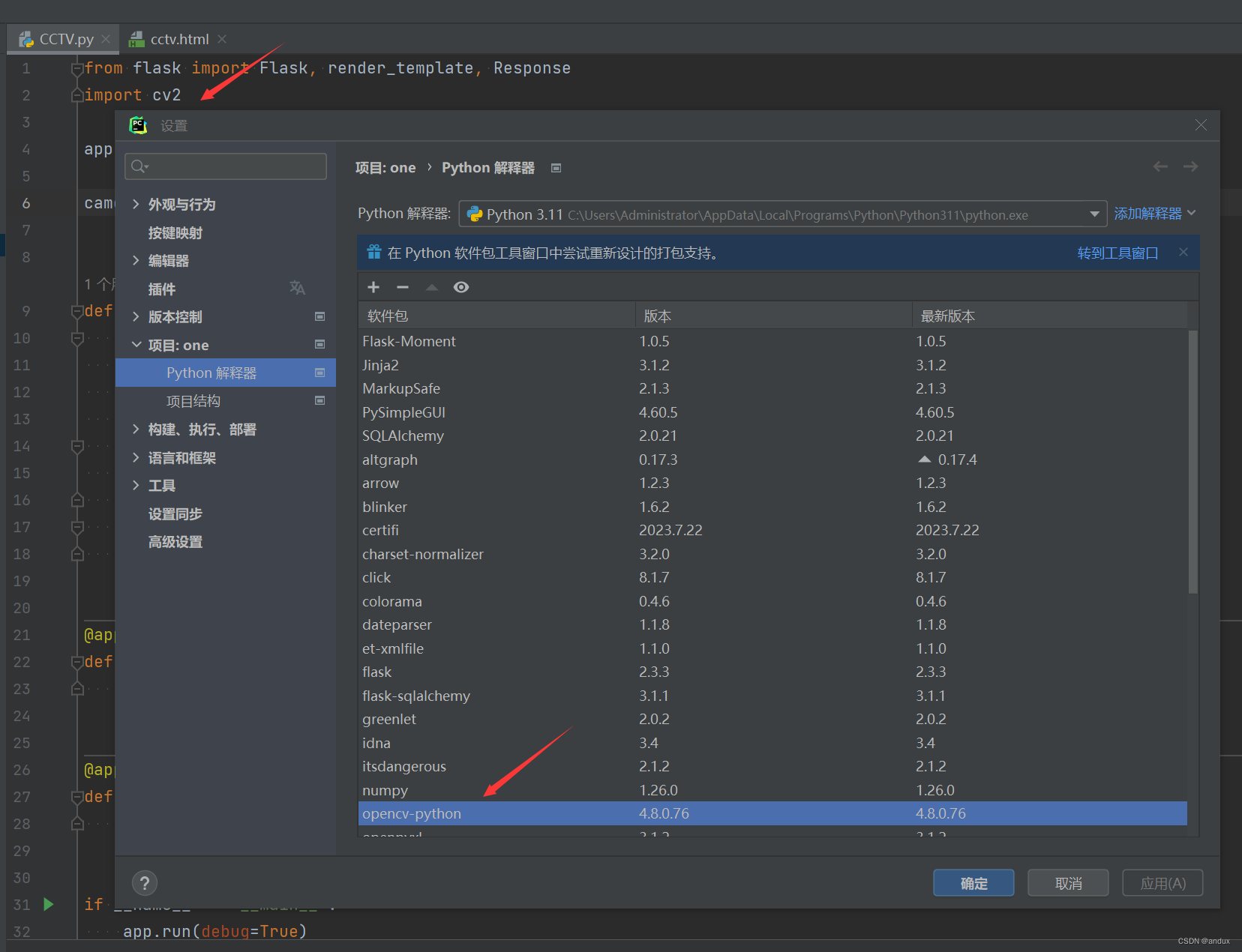Open the 添加解释器 dropdown link

point(1154,214)
